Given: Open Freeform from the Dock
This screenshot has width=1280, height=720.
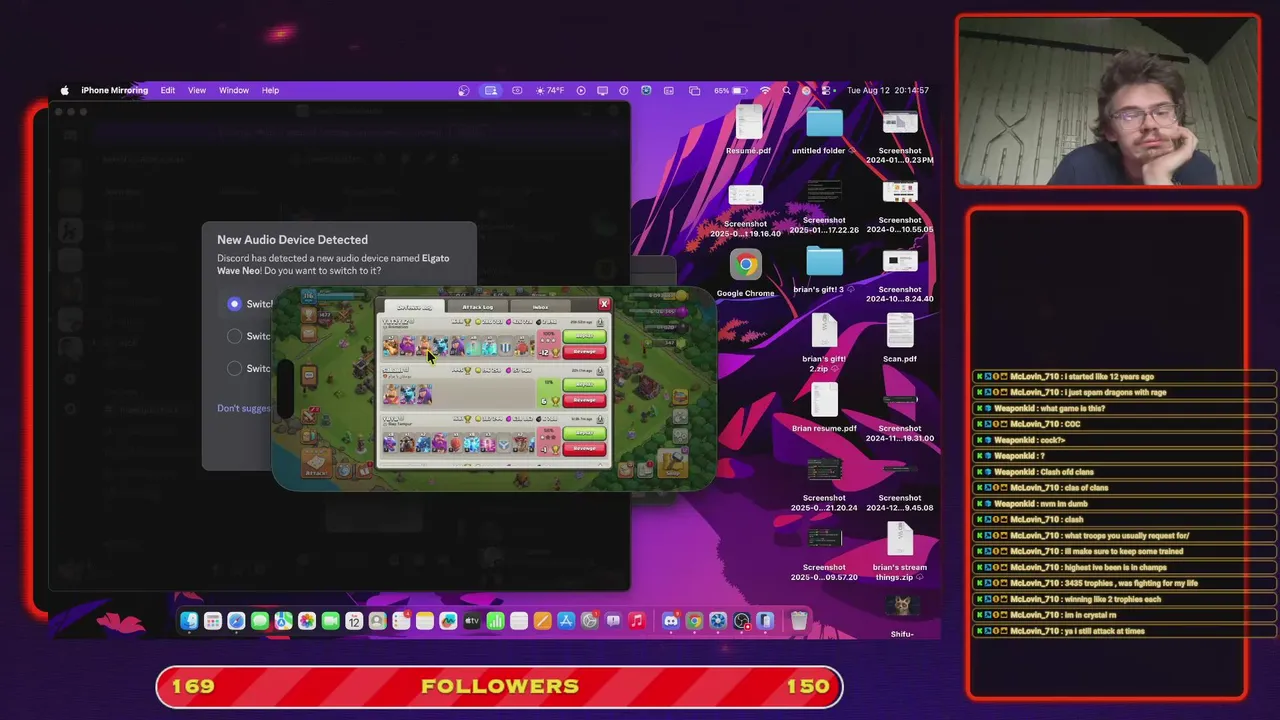Looking at the screenshot, I should [448, 621].
